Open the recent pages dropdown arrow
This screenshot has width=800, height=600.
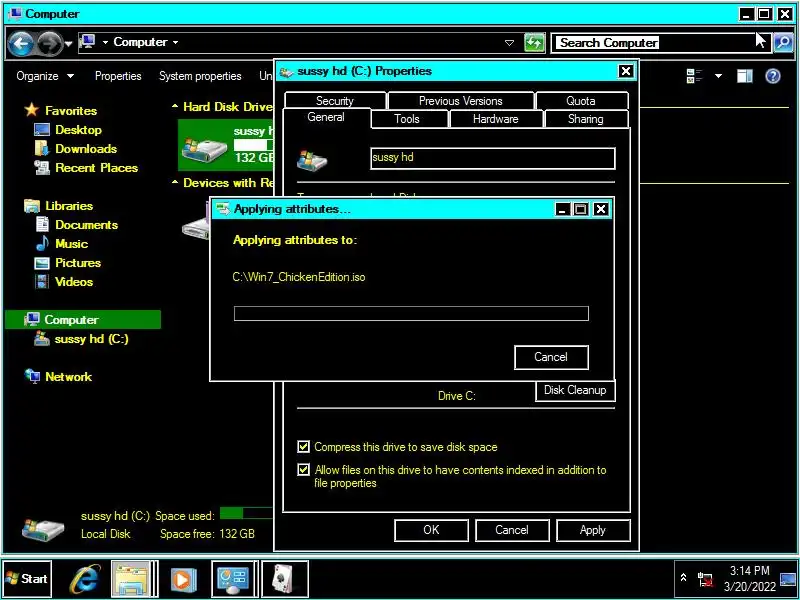[x=68, y=44]
